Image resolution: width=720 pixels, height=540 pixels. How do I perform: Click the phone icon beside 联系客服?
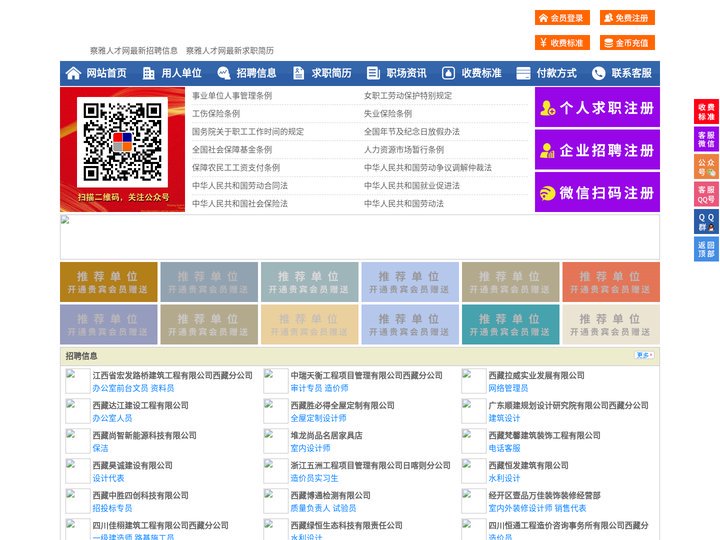(598, 73)
